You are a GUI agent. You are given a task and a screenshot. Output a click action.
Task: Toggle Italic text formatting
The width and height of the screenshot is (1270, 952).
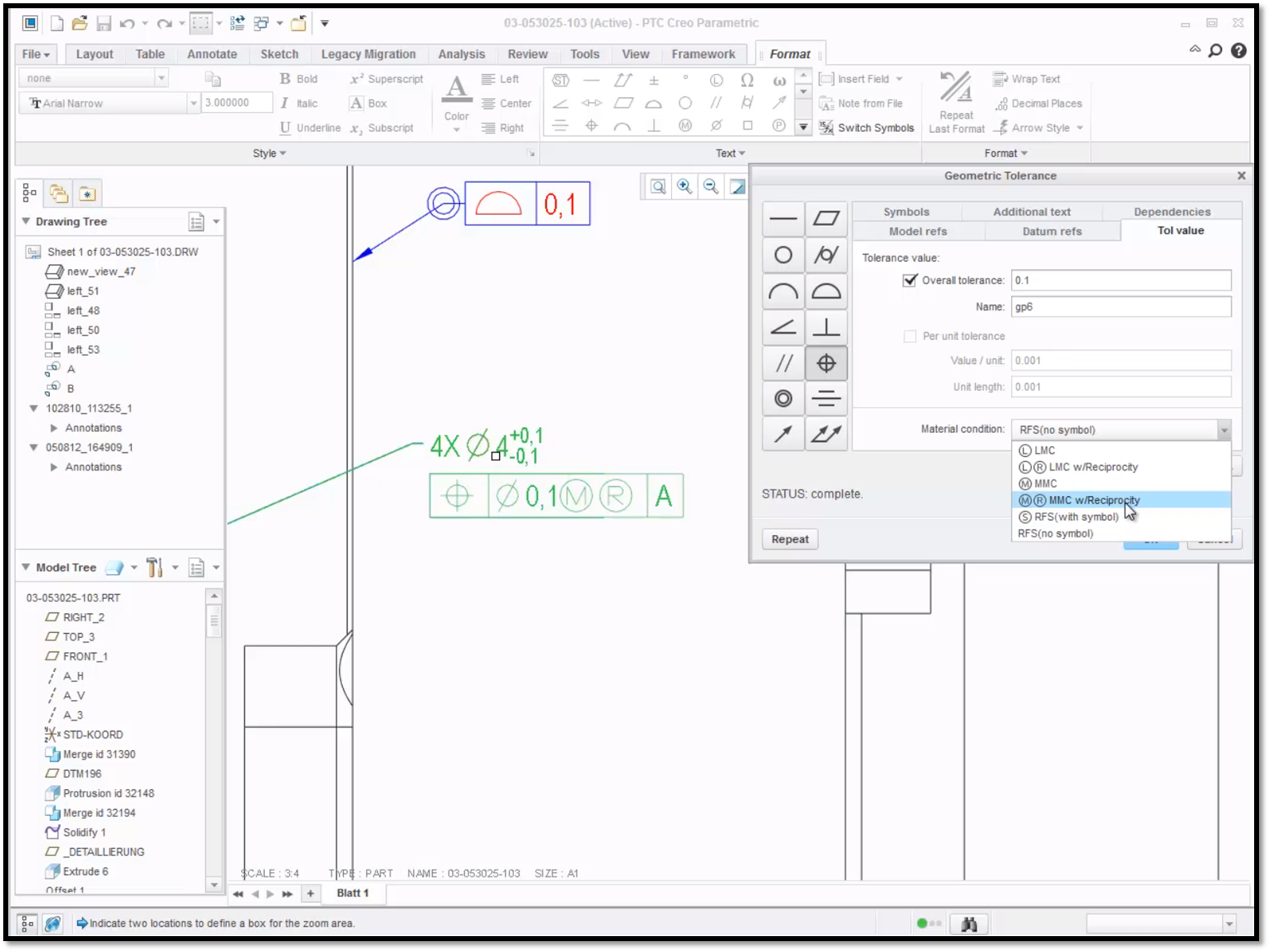tap(299, 104)
